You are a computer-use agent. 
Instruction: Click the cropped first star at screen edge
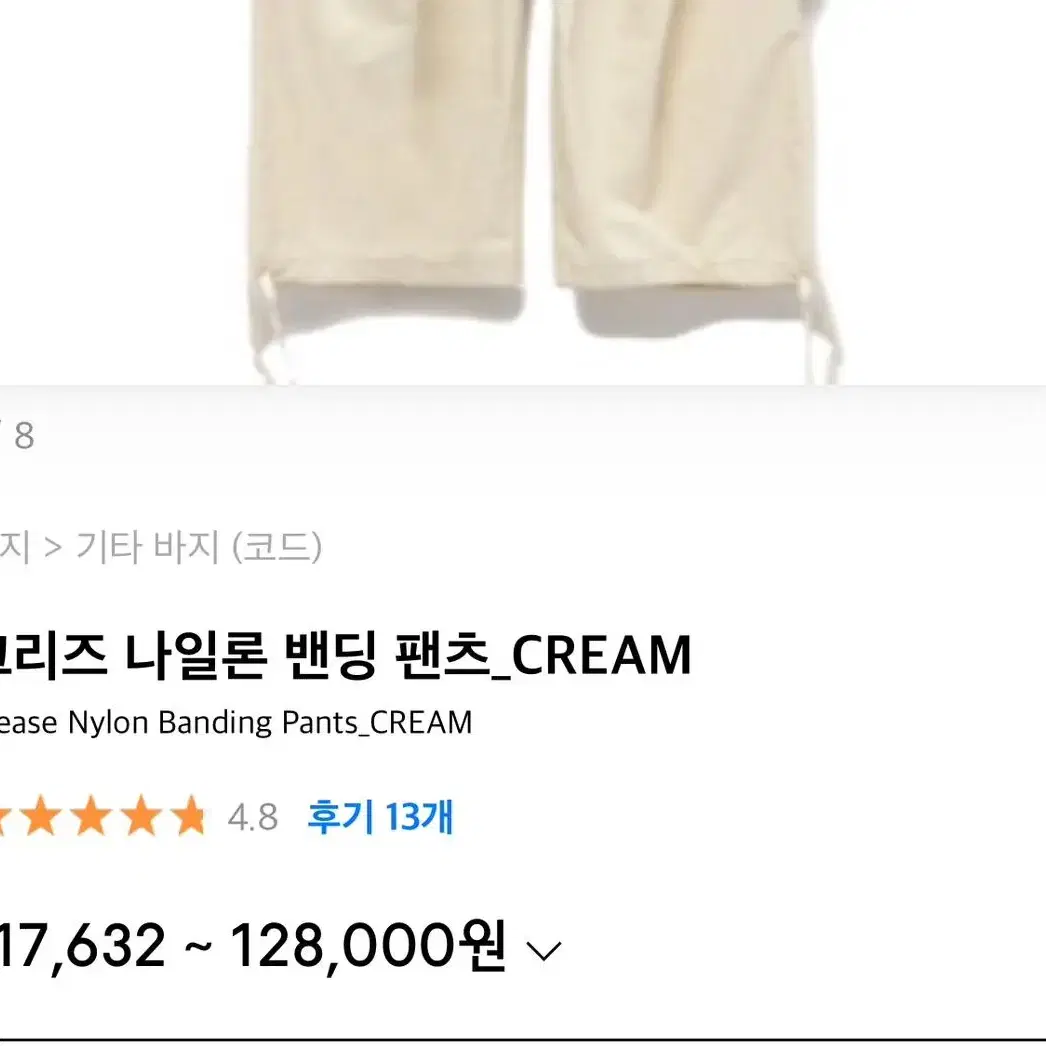point(4,816)
